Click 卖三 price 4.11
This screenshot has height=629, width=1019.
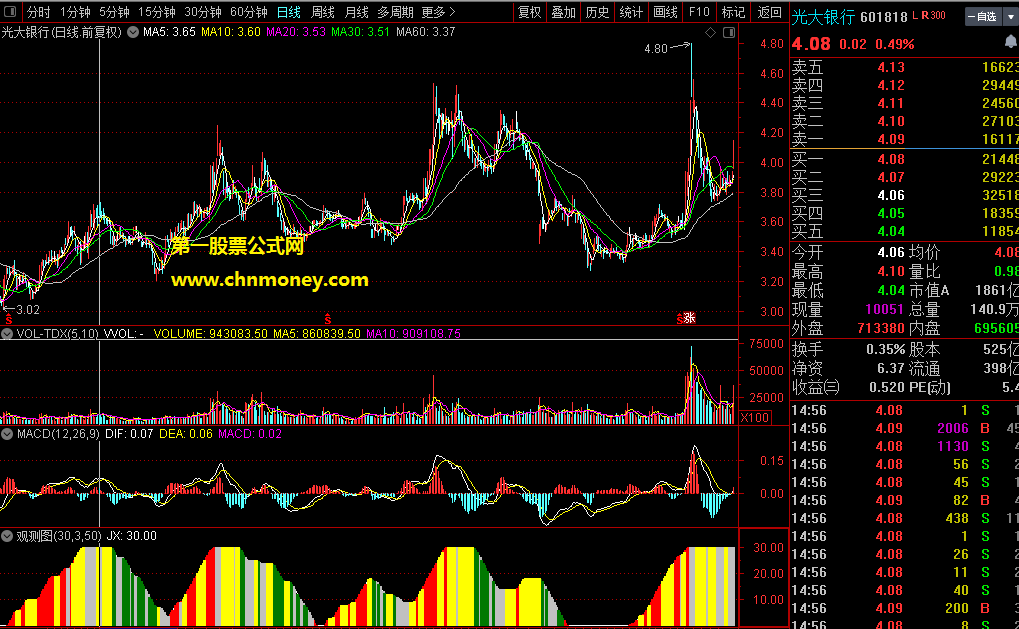coord(890,103)
